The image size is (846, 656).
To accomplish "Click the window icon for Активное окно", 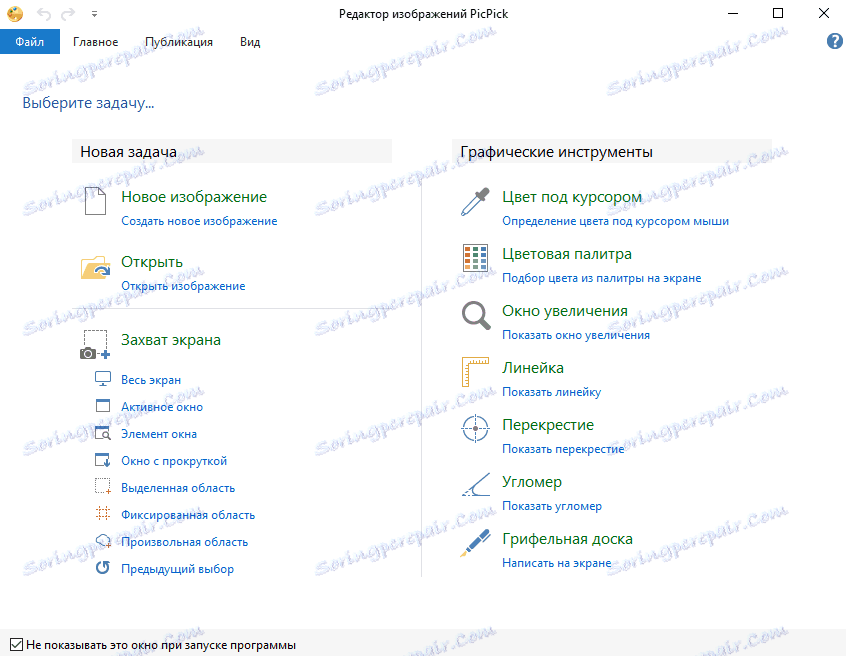I will (103, 406).
